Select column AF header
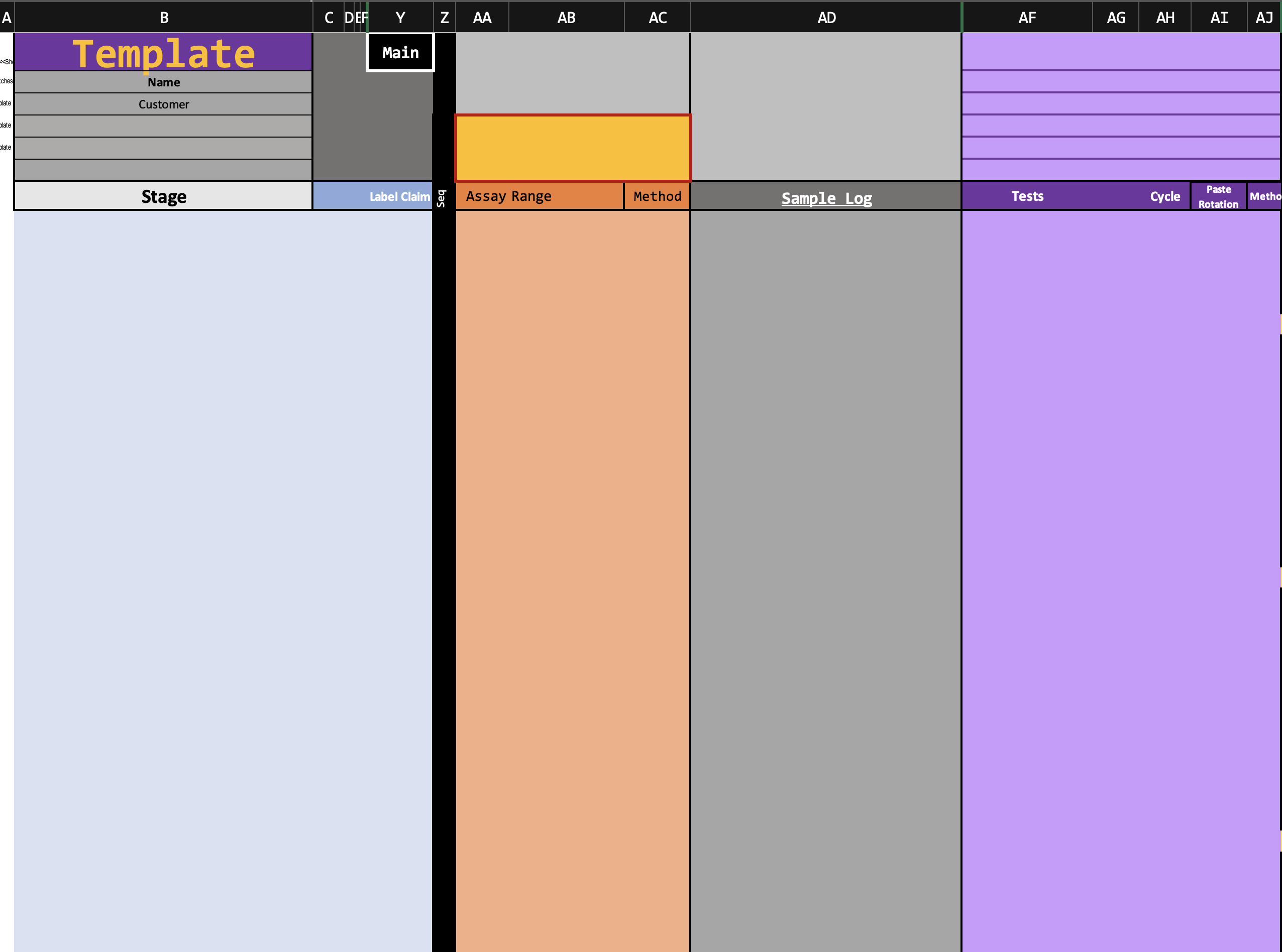 click(1027, 17)
